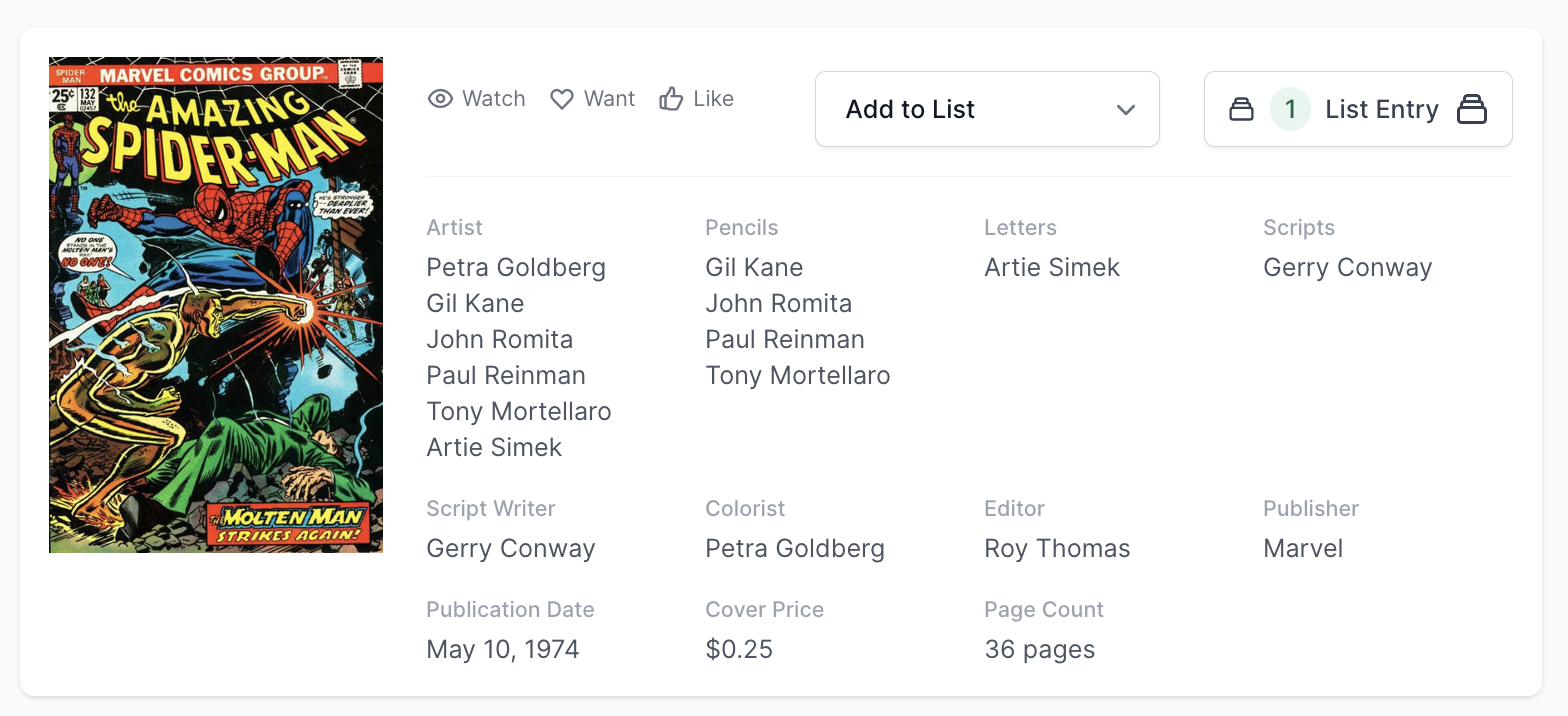
Task: Toggle the Like label for this issue
Action: tap(713, 99)
